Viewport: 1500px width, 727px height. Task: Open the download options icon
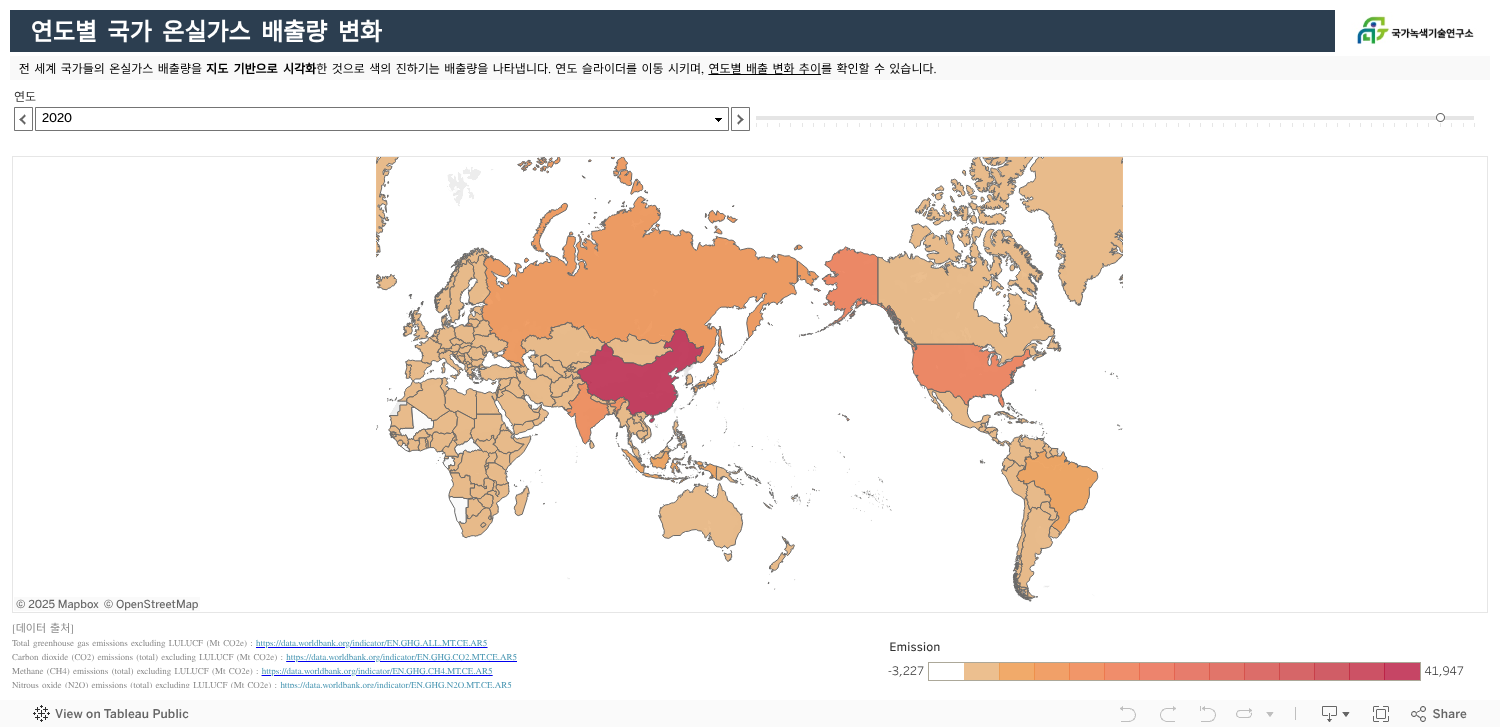point(1335,714)
